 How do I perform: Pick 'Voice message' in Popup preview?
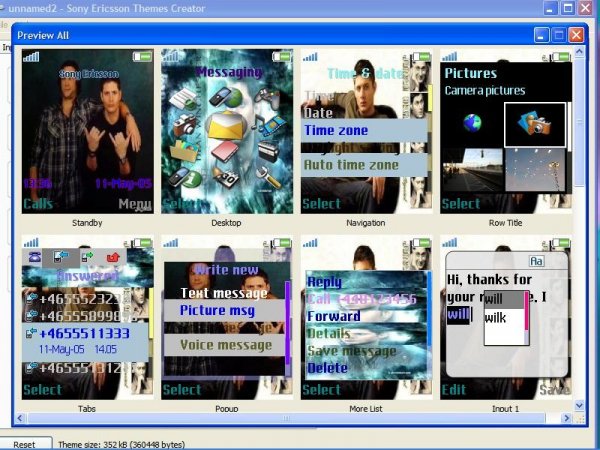click(224, 345)
